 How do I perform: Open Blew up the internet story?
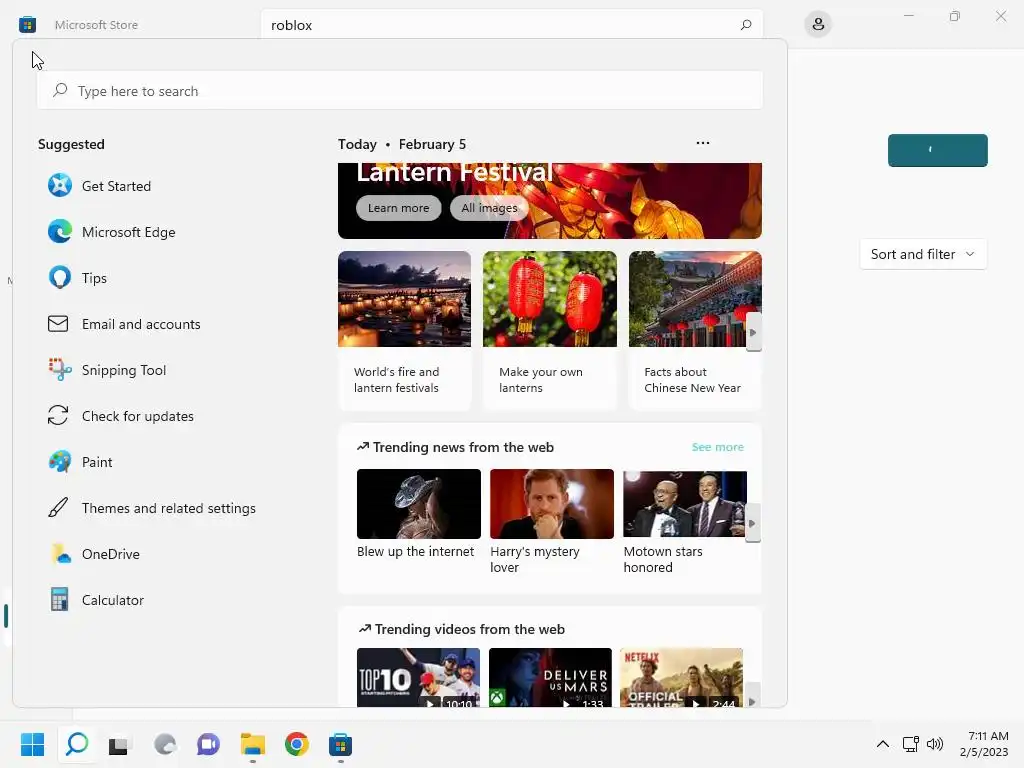(419, 513)
